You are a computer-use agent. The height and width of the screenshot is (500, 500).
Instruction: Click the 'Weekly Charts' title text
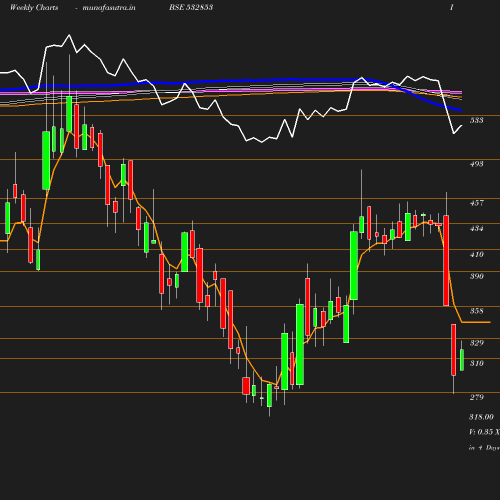click(x=34, y=7)
